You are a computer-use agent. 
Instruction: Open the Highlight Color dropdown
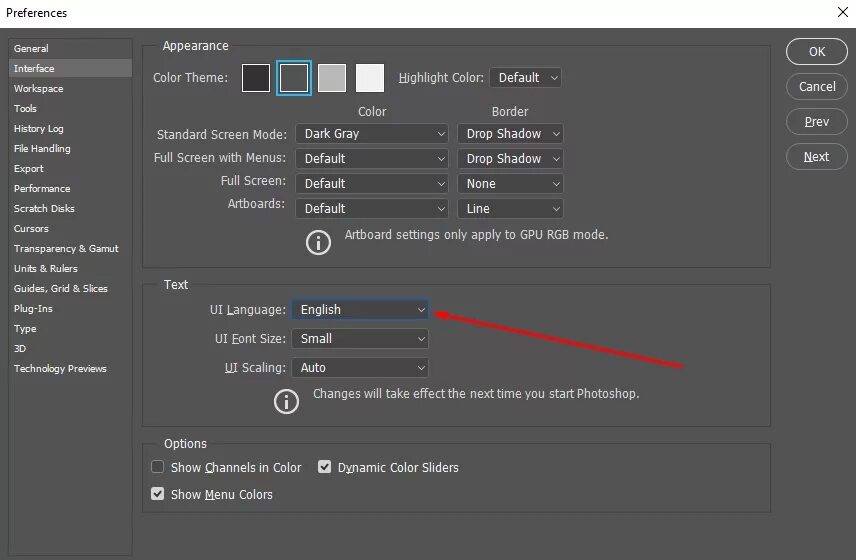click(x=526, y=78)
